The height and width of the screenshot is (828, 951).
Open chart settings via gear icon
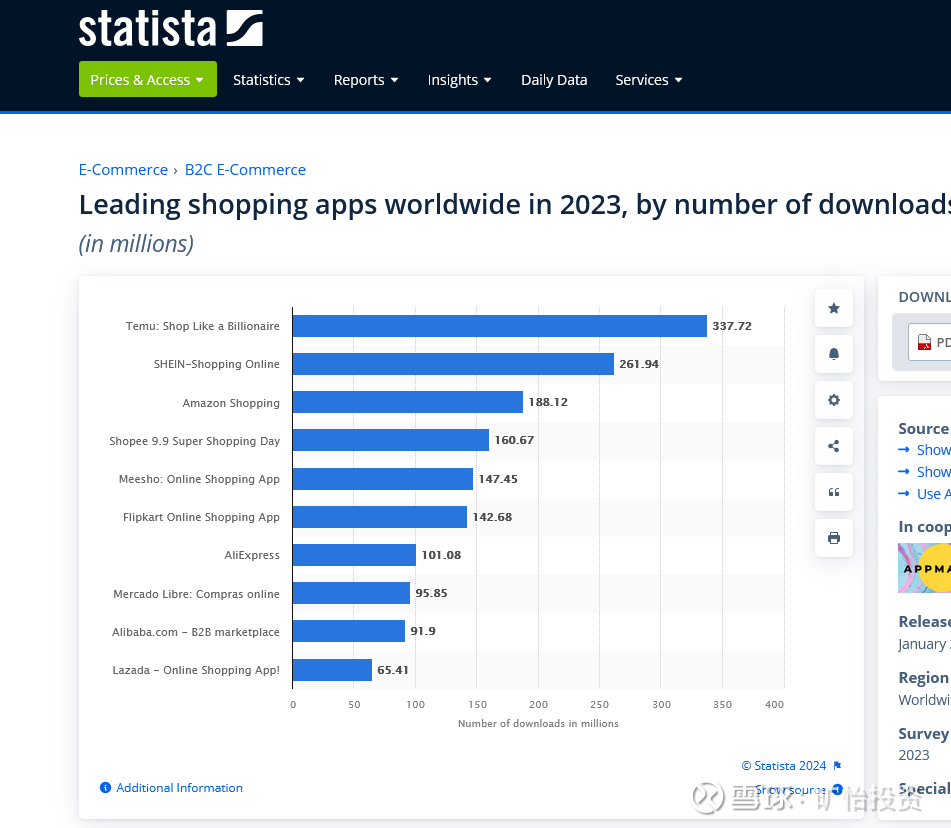click(834, 400)
